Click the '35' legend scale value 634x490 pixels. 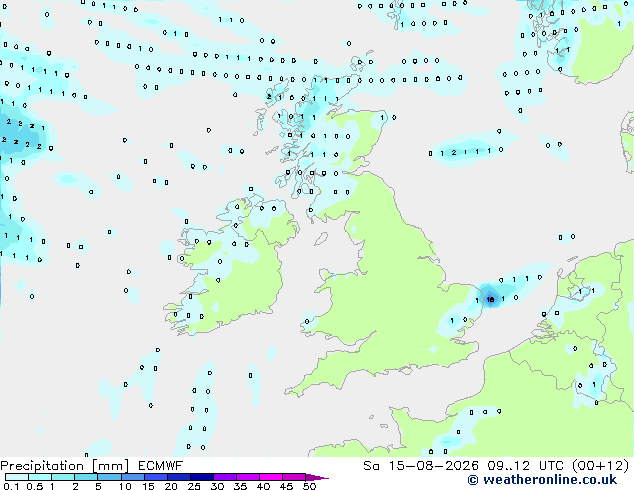pos(240,486)
